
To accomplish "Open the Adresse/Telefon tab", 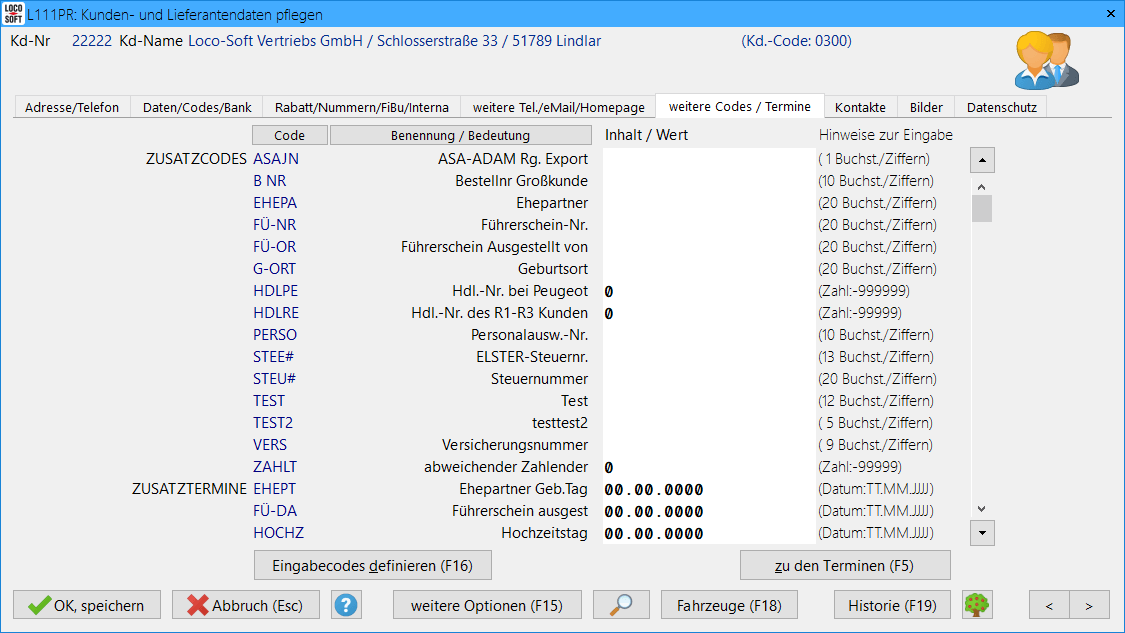I will pos(72,107).
